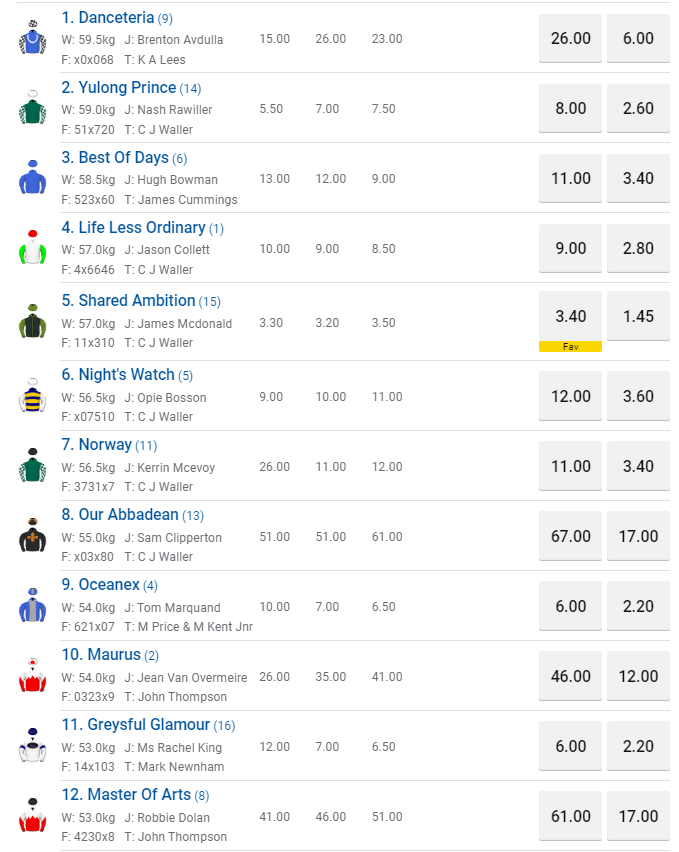Click Our Abbadean's black silks icon
679x852 pixels.
coord(32,535)
